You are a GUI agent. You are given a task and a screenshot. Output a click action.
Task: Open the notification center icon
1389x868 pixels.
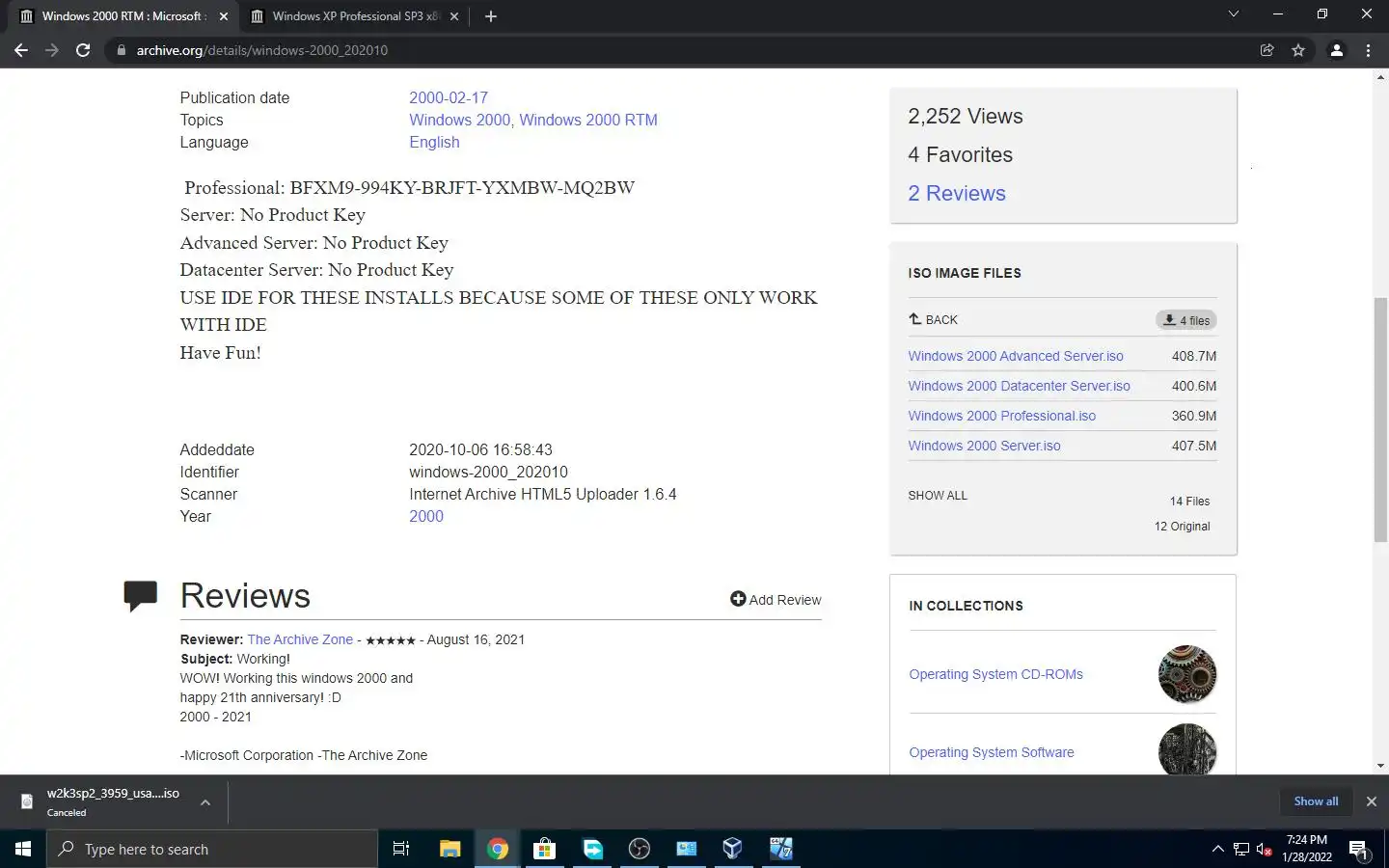click(x=1360, y=850)
